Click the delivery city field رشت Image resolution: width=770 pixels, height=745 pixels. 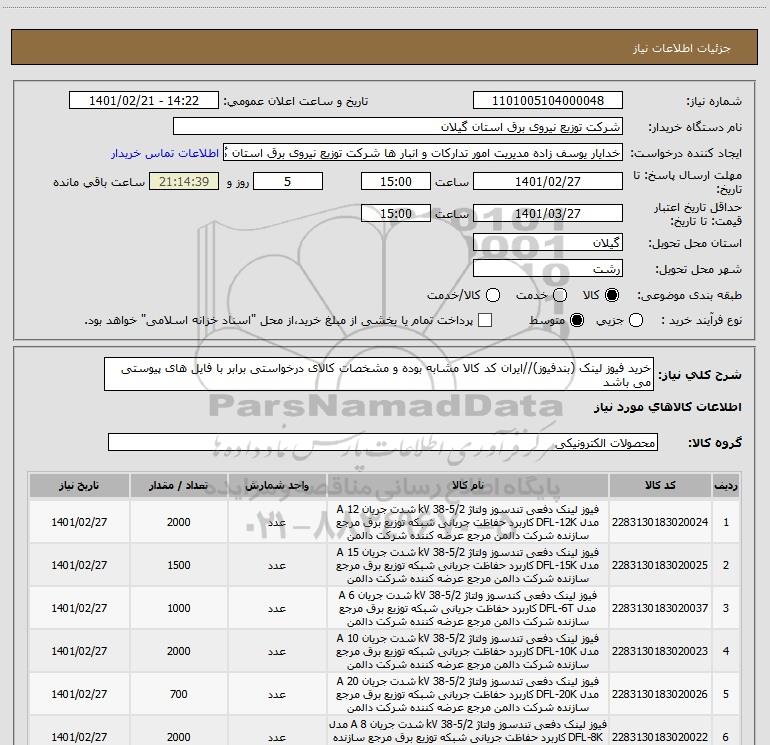548,269
